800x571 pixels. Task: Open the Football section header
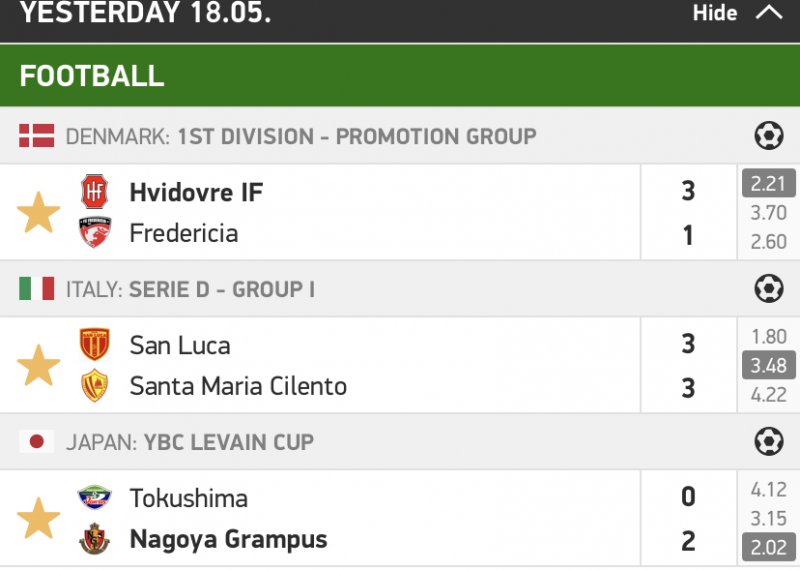(x=92, y=76)
